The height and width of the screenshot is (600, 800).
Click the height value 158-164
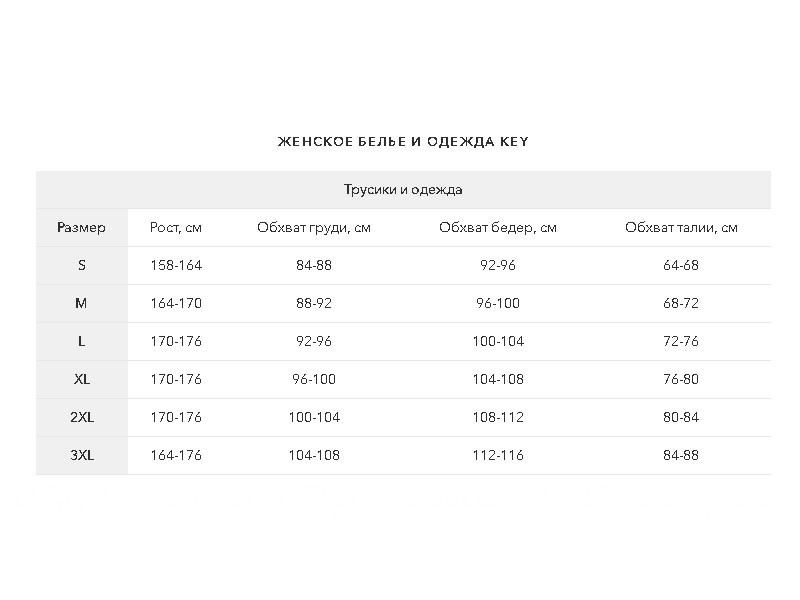click(176, 265)
